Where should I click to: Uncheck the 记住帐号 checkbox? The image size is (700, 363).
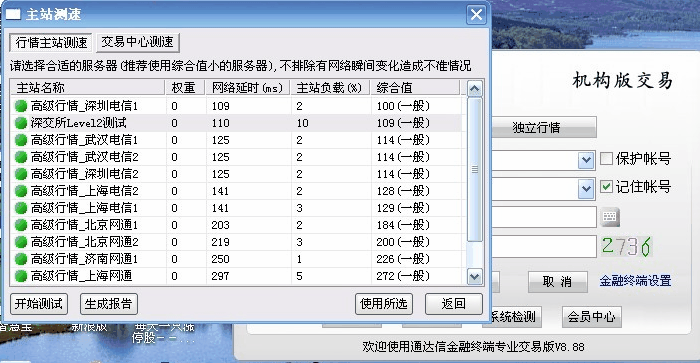[606, 186]
